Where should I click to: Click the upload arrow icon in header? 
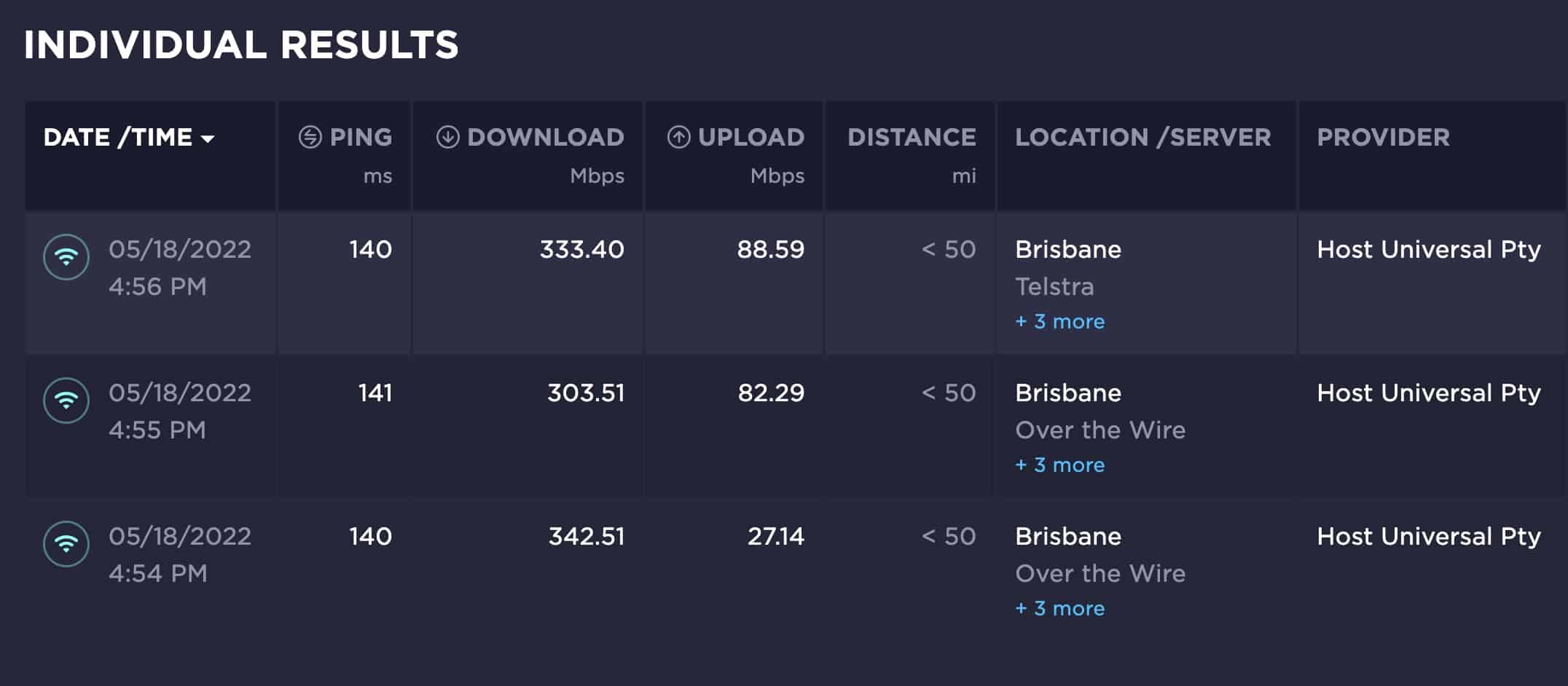(x=678, y=137)
